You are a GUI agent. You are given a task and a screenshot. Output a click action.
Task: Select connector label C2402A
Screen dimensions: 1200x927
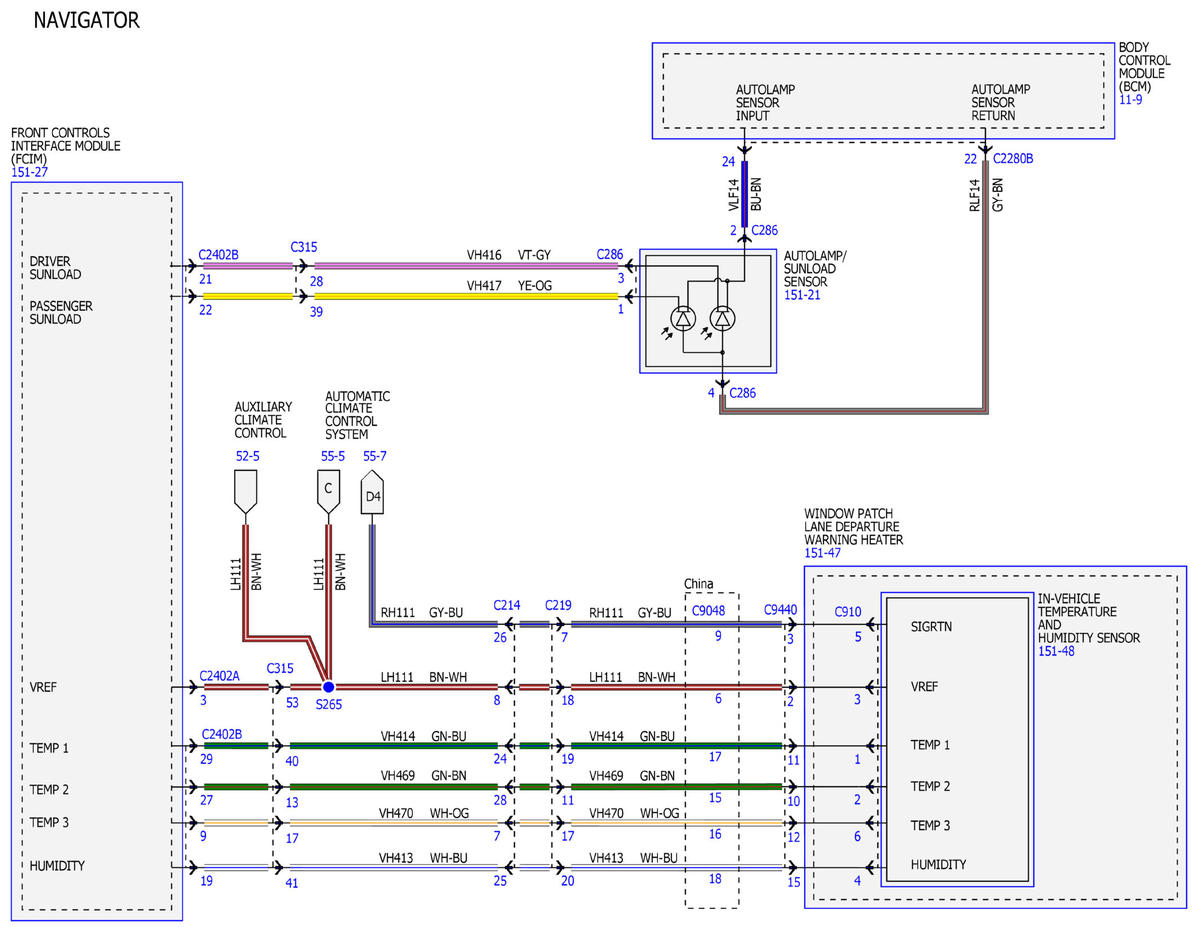(219, 675)
